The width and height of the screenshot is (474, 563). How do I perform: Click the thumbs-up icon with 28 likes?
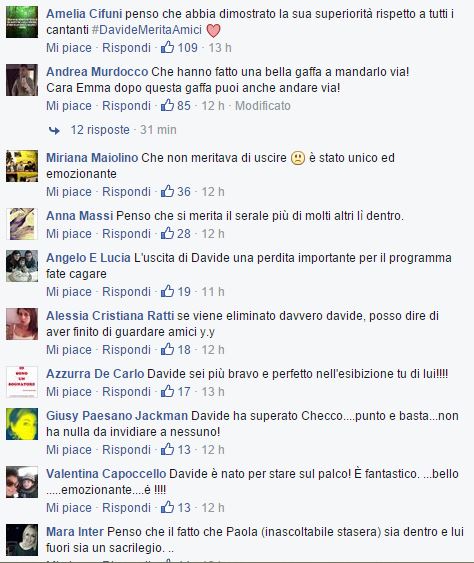[167, 233]
